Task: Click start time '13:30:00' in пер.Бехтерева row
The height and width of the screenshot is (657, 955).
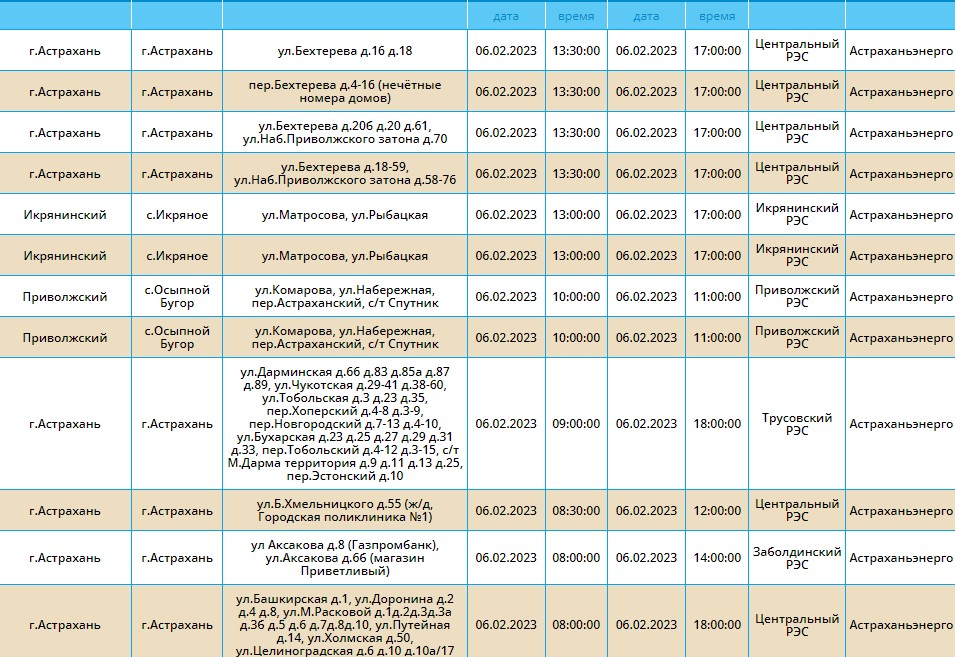Action: point(577,92)
